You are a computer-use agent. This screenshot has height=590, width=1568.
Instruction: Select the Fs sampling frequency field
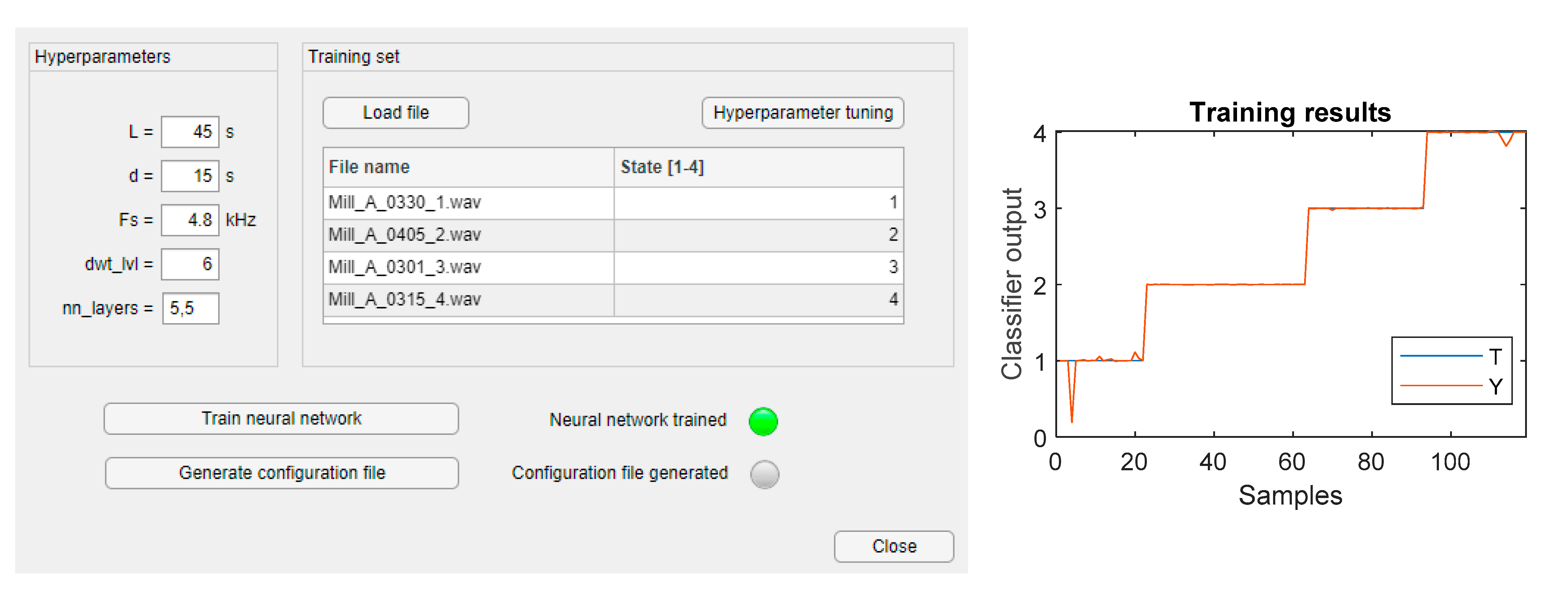190,220
